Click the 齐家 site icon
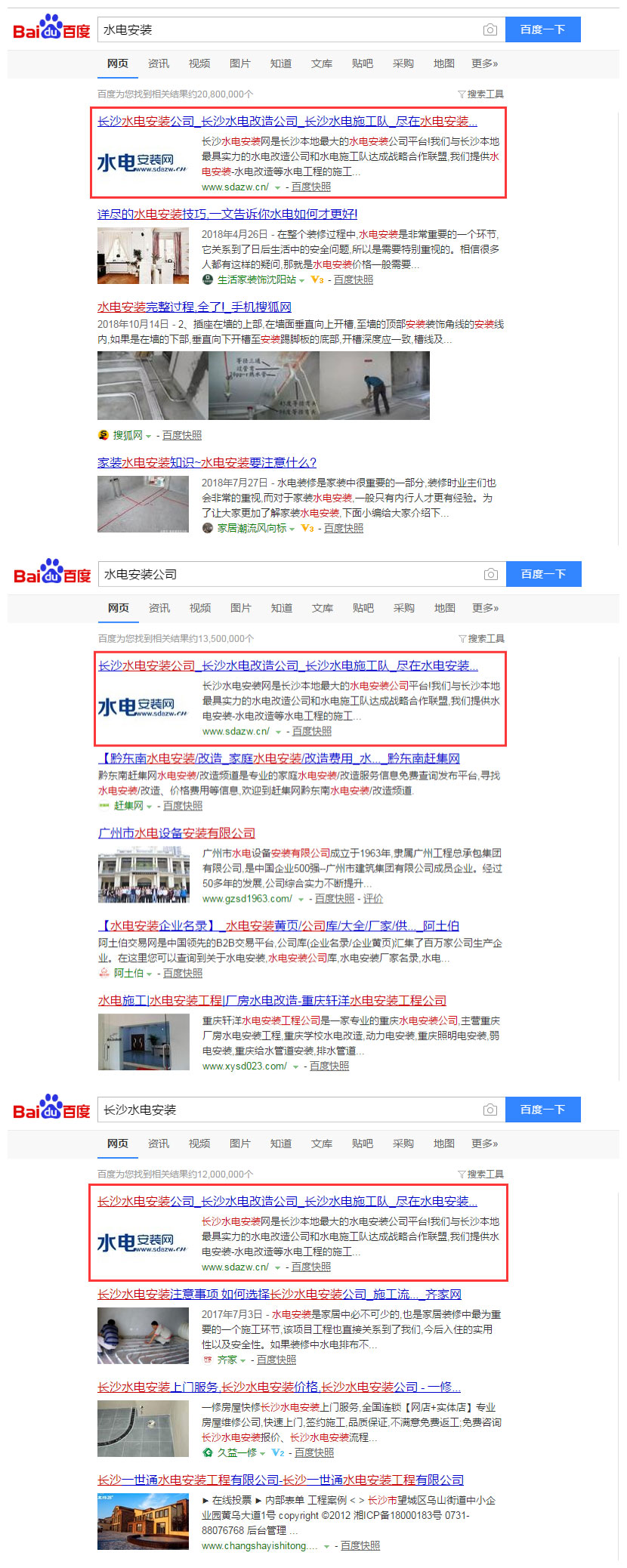Viewport: 627px width, 1568px height. point(208,1360)
